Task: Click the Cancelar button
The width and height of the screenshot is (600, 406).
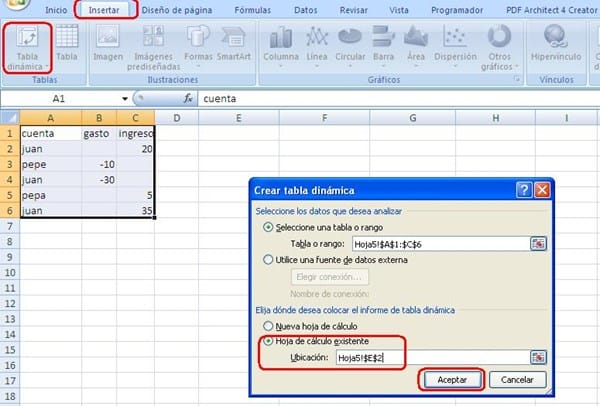Action: [x=517, y=380]
